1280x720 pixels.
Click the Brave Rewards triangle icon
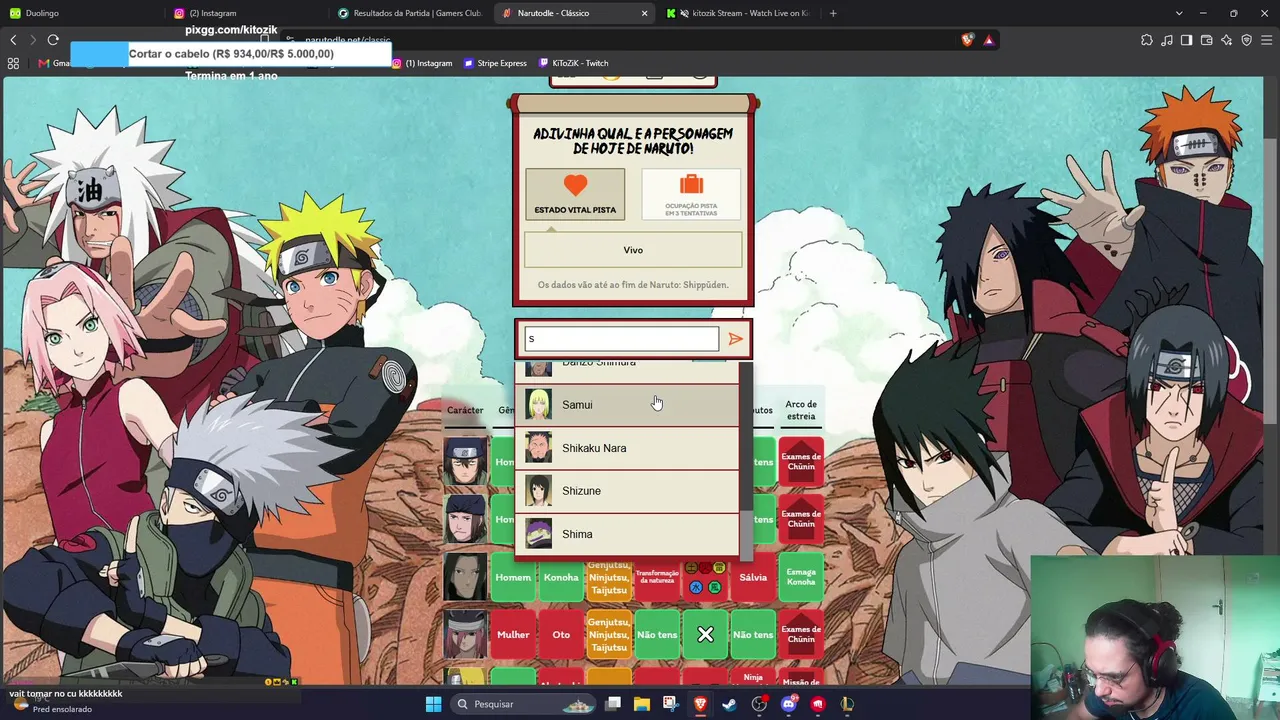pos(989,40)
